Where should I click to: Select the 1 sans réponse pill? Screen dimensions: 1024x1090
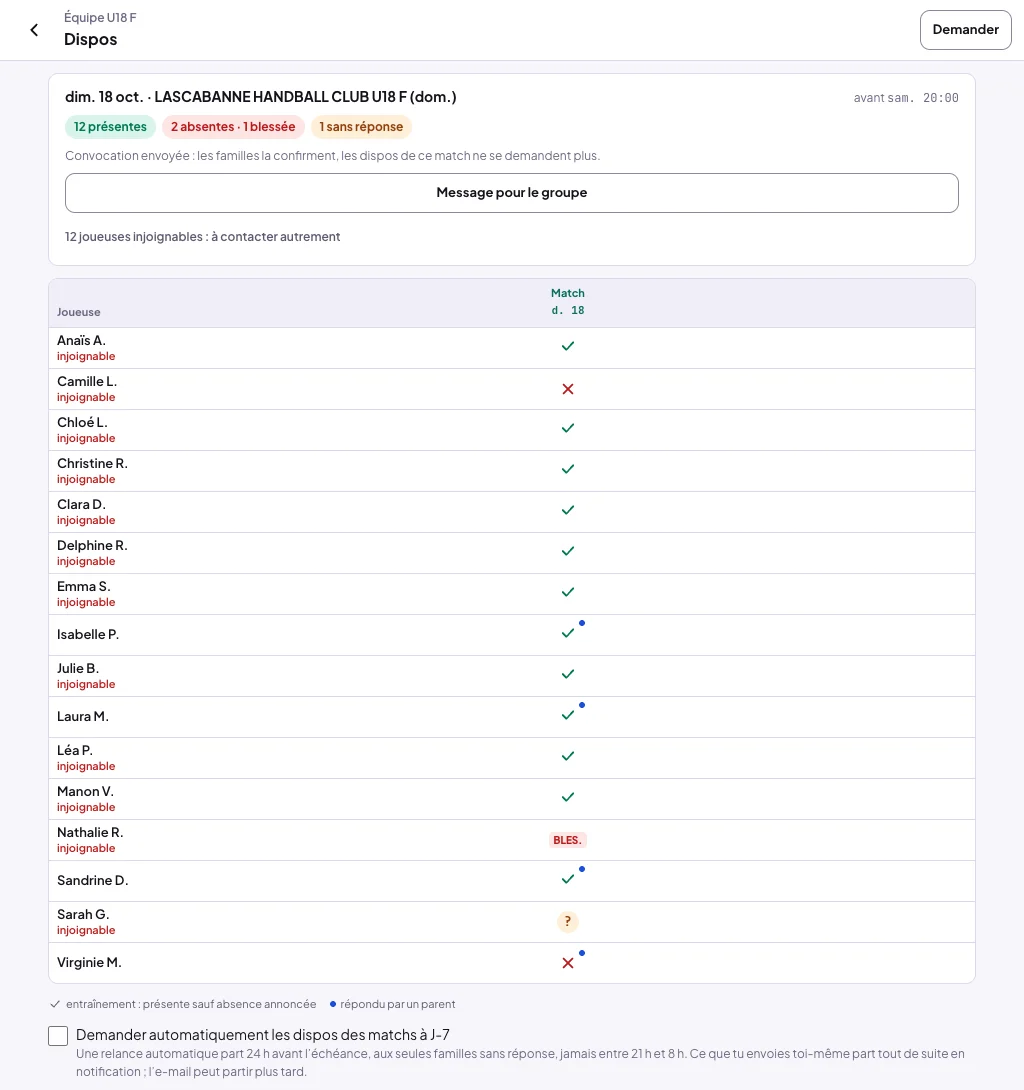pyautogui.click(x=361, y=127)
